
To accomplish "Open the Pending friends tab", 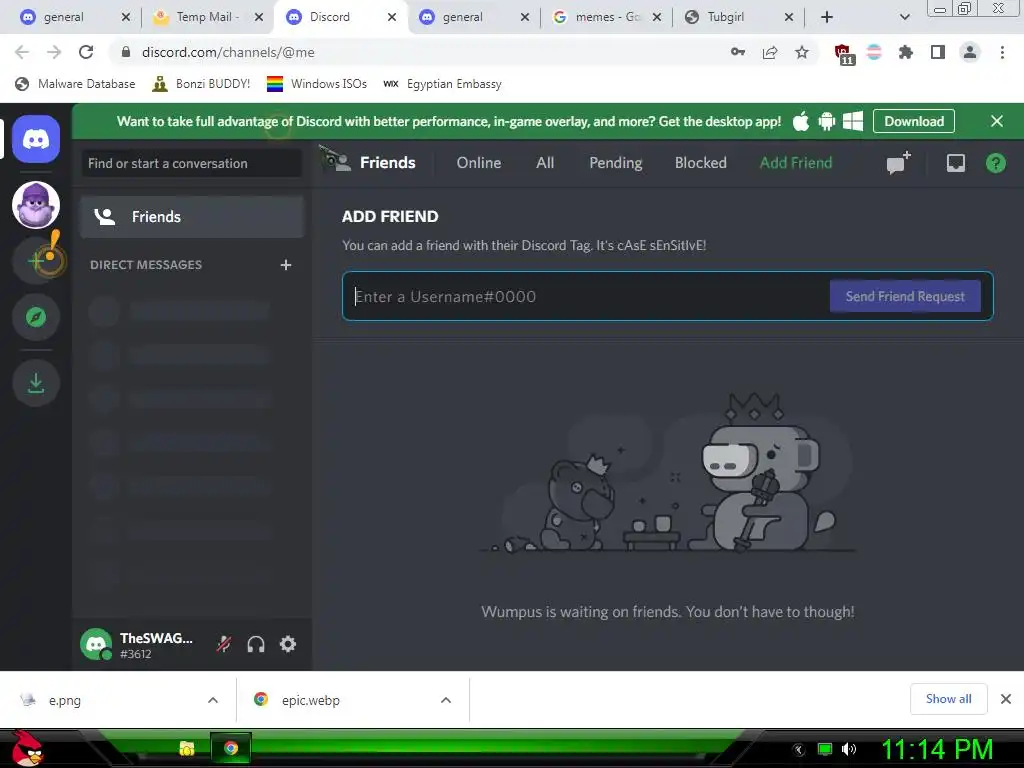I will coord(616,163).
